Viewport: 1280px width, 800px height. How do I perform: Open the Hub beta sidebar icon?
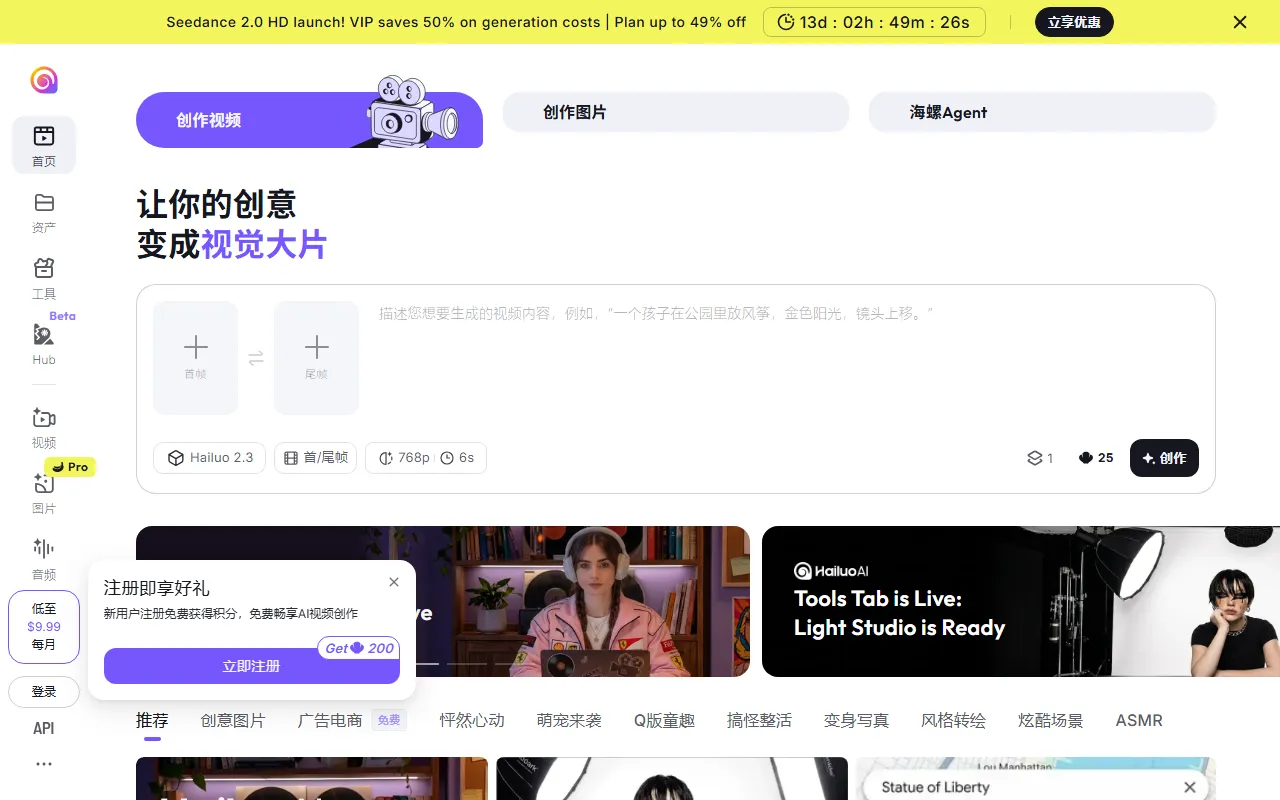coord(44,336)
